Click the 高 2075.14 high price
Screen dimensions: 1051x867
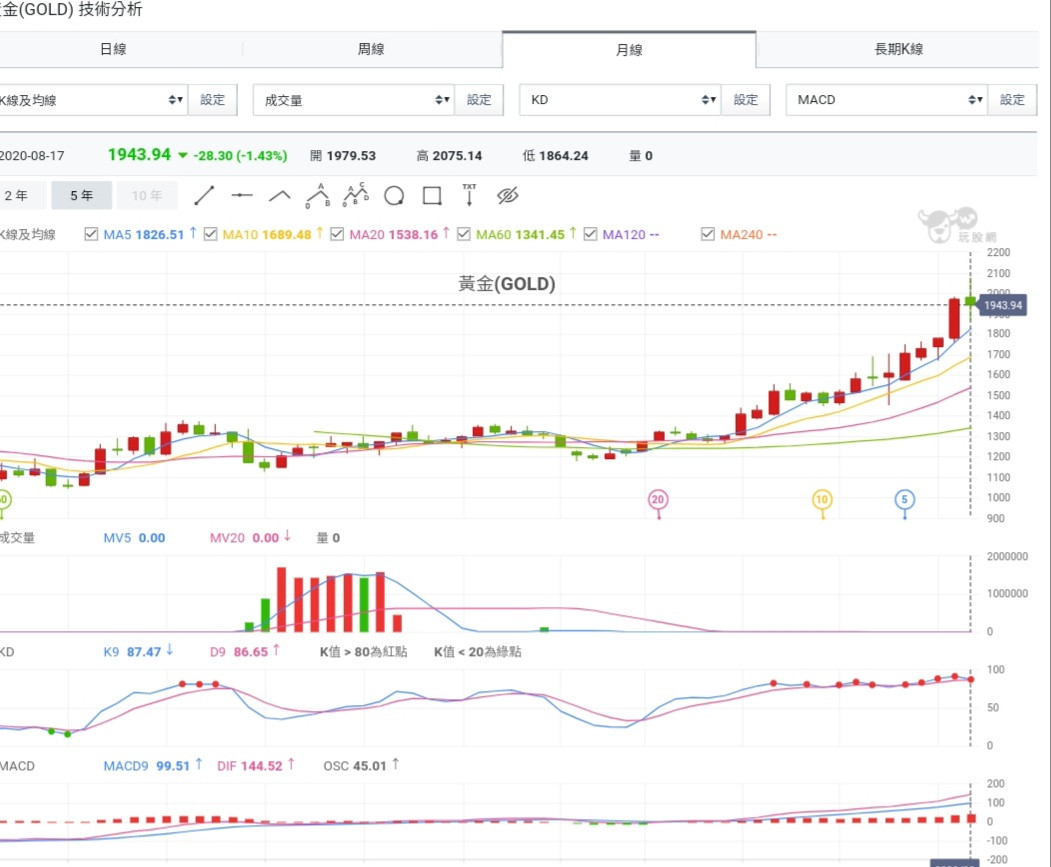point(449,156)
